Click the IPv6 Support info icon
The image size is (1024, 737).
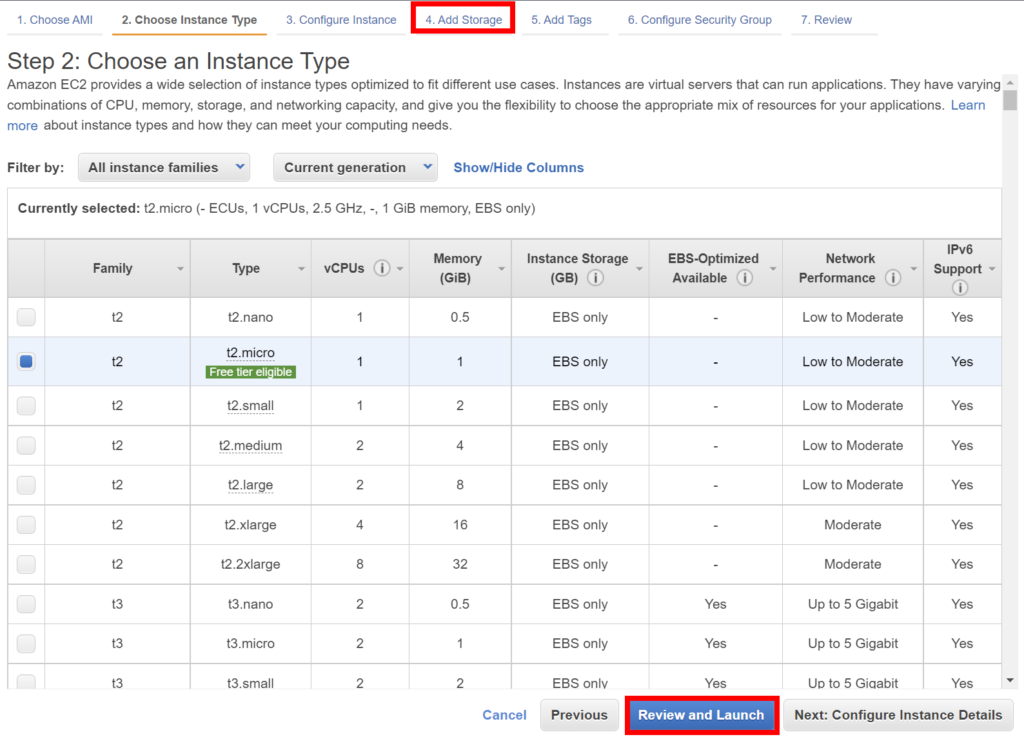[959, 287]
